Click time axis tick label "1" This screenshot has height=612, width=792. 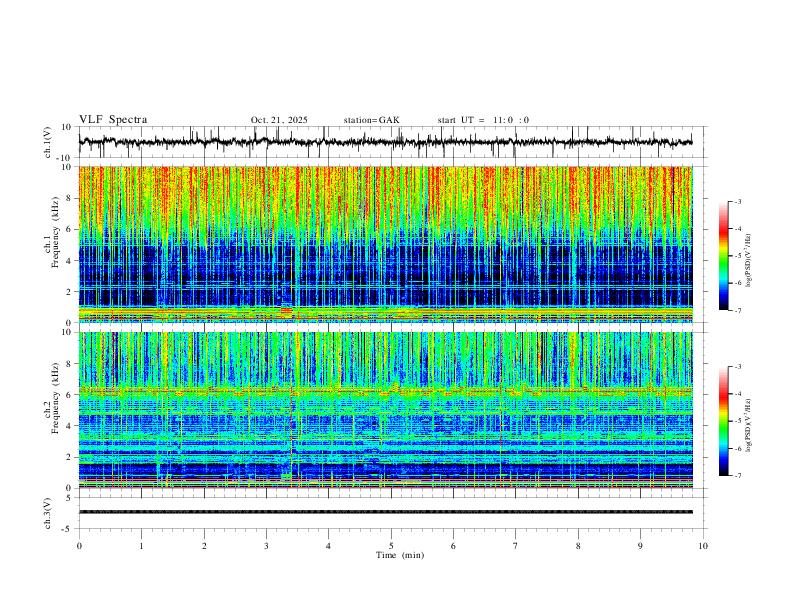tap(141, 546)
